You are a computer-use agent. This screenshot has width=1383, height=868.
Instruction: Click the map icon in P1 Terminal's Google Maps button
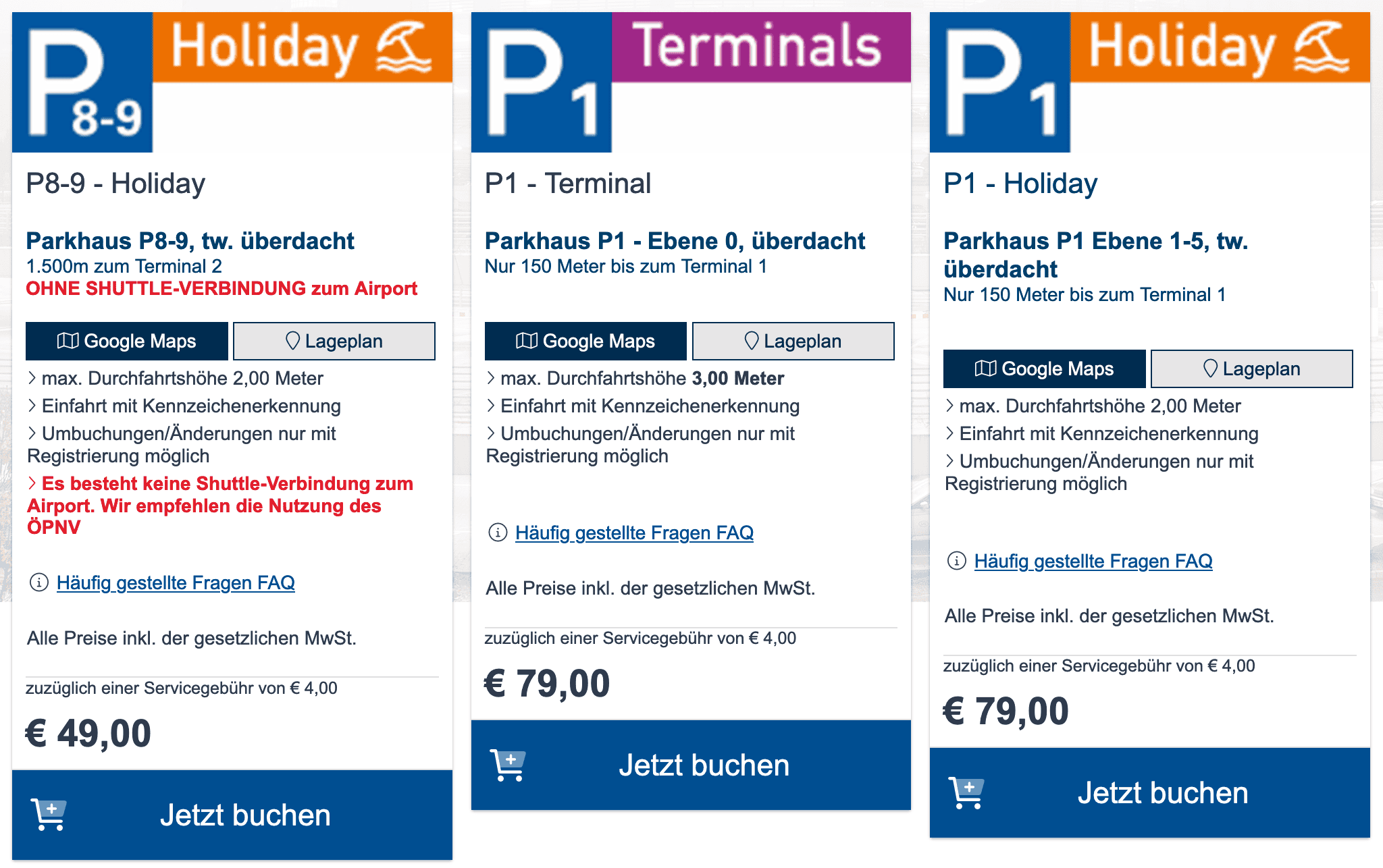point(527,341)
